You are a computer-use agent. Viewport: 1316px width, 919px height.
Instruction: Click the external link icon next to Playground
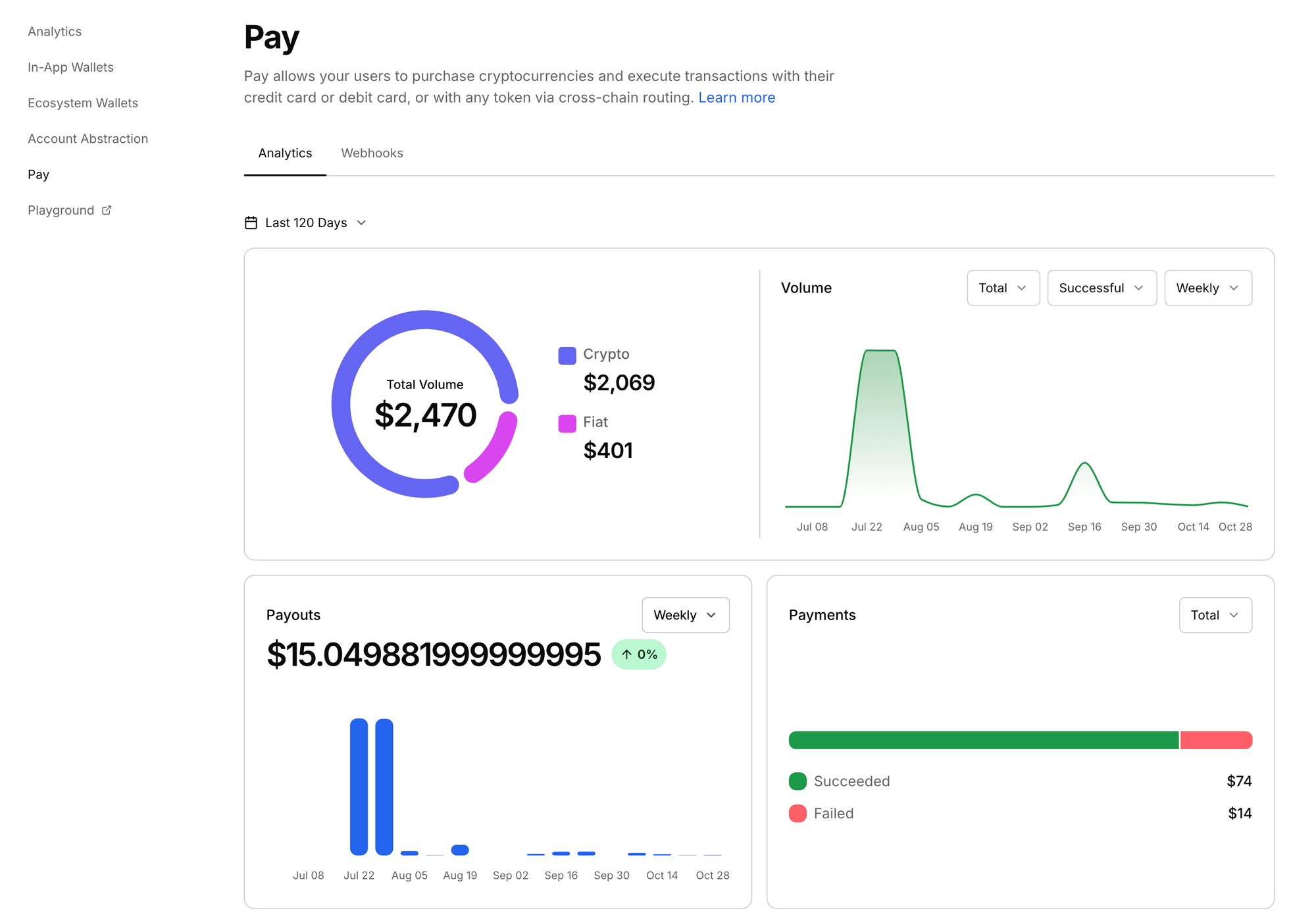107,210
